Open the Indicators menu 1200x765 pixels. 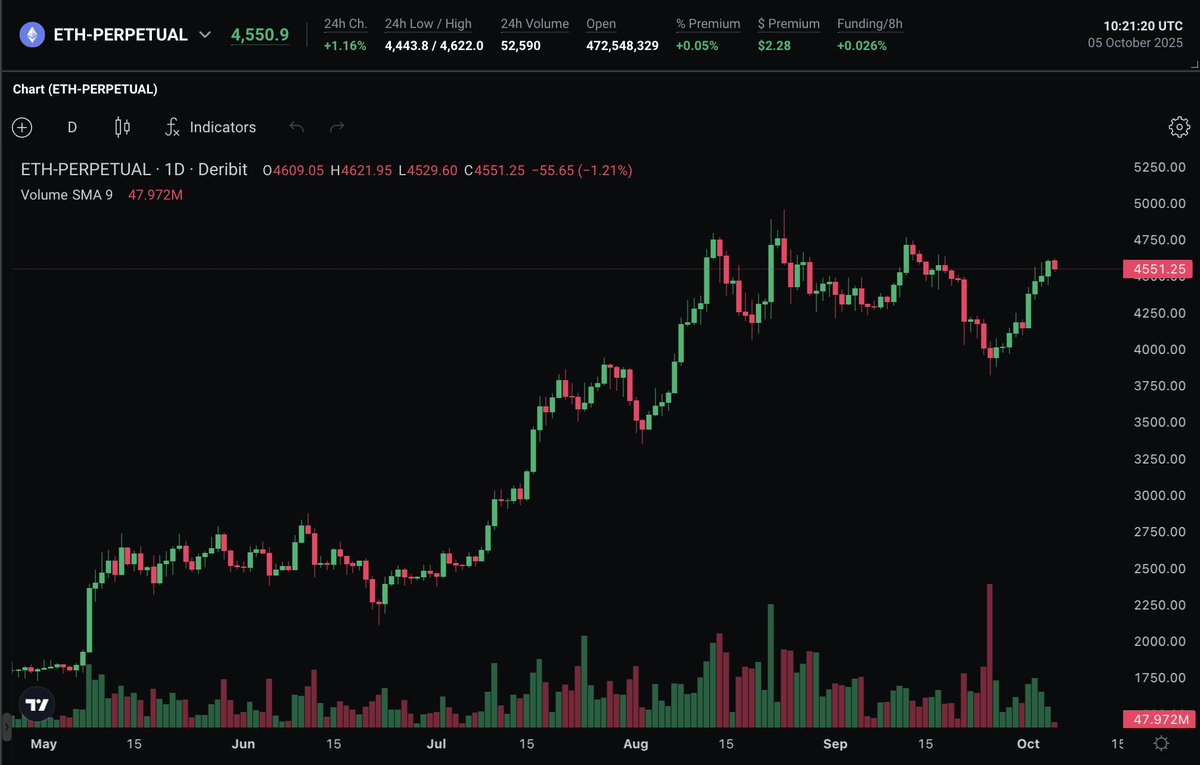[x=211, y=127]
